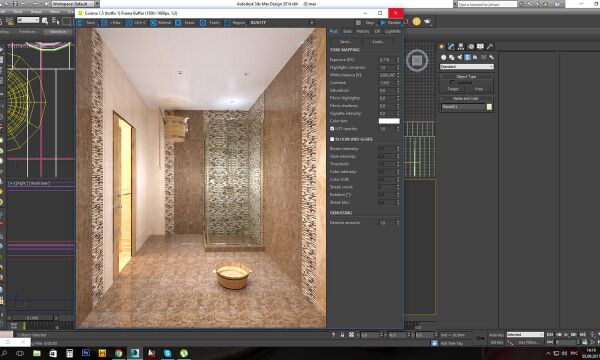This screenshot has height=360, width=600.
Task: Click the Exposure (EV) spinner arrows
Action: (398, 60)
